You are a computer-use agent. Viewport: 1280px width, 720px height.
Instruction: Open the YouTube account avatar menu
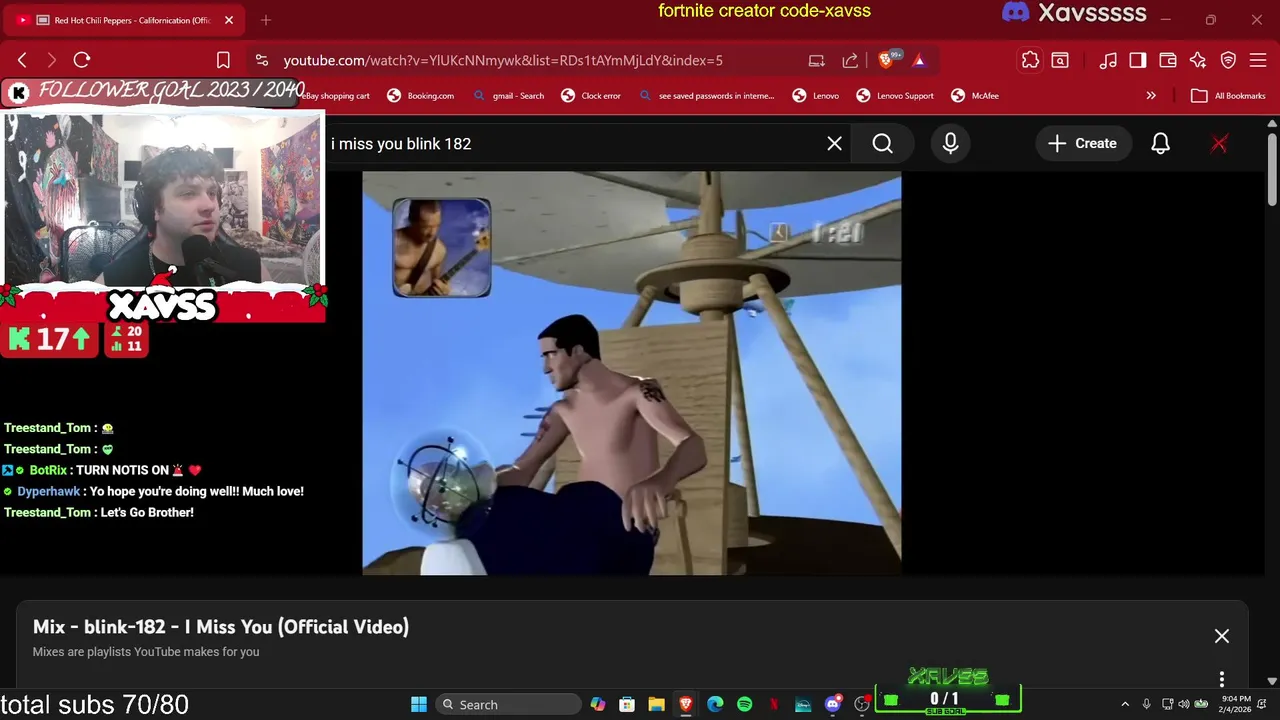(1219, 144)
